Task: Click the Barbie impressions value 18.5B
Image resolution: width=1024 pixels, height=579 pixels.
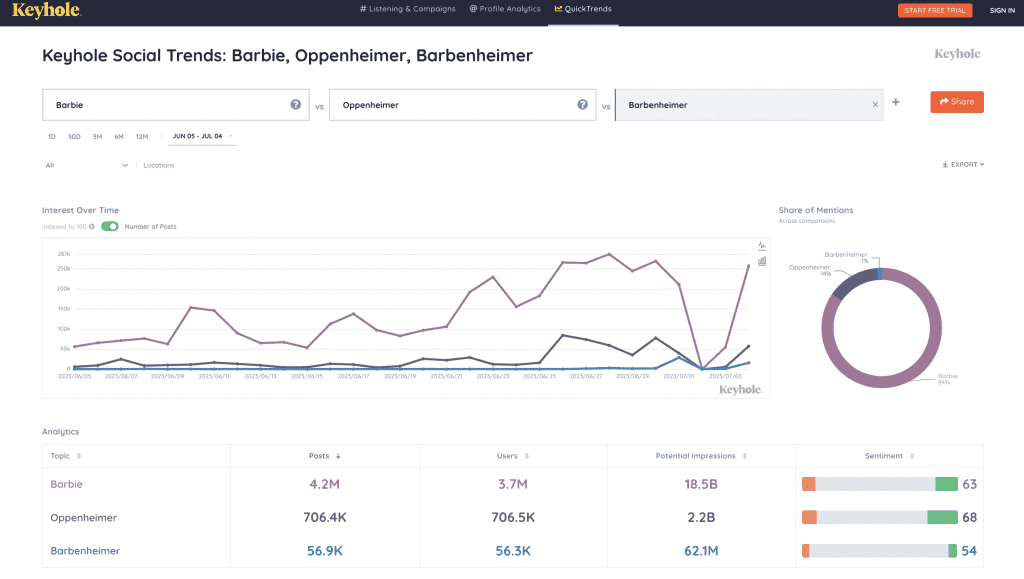Action: click(x=701, y=484)
